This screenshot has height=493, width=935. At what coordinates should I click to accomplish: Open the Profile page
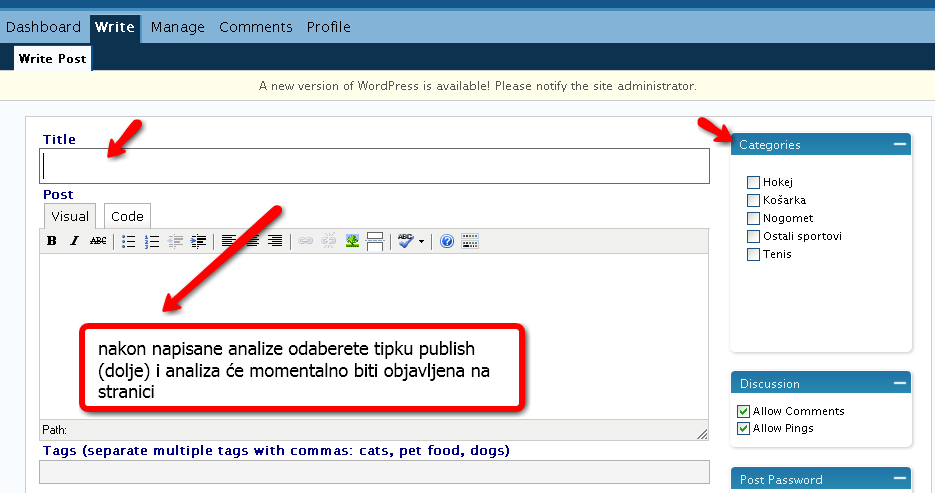click(329, 27)
